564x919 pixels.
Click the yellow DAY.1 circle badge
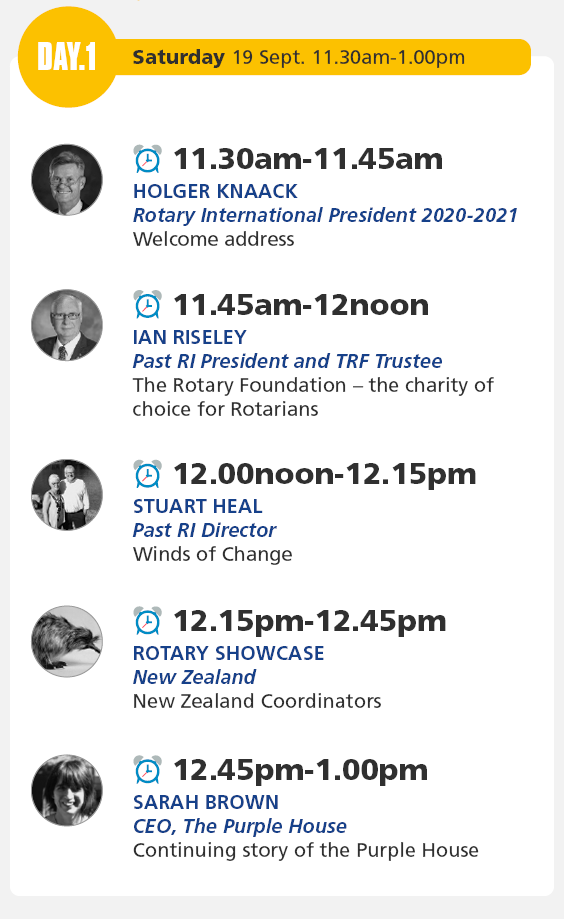(x=67, y=57)
